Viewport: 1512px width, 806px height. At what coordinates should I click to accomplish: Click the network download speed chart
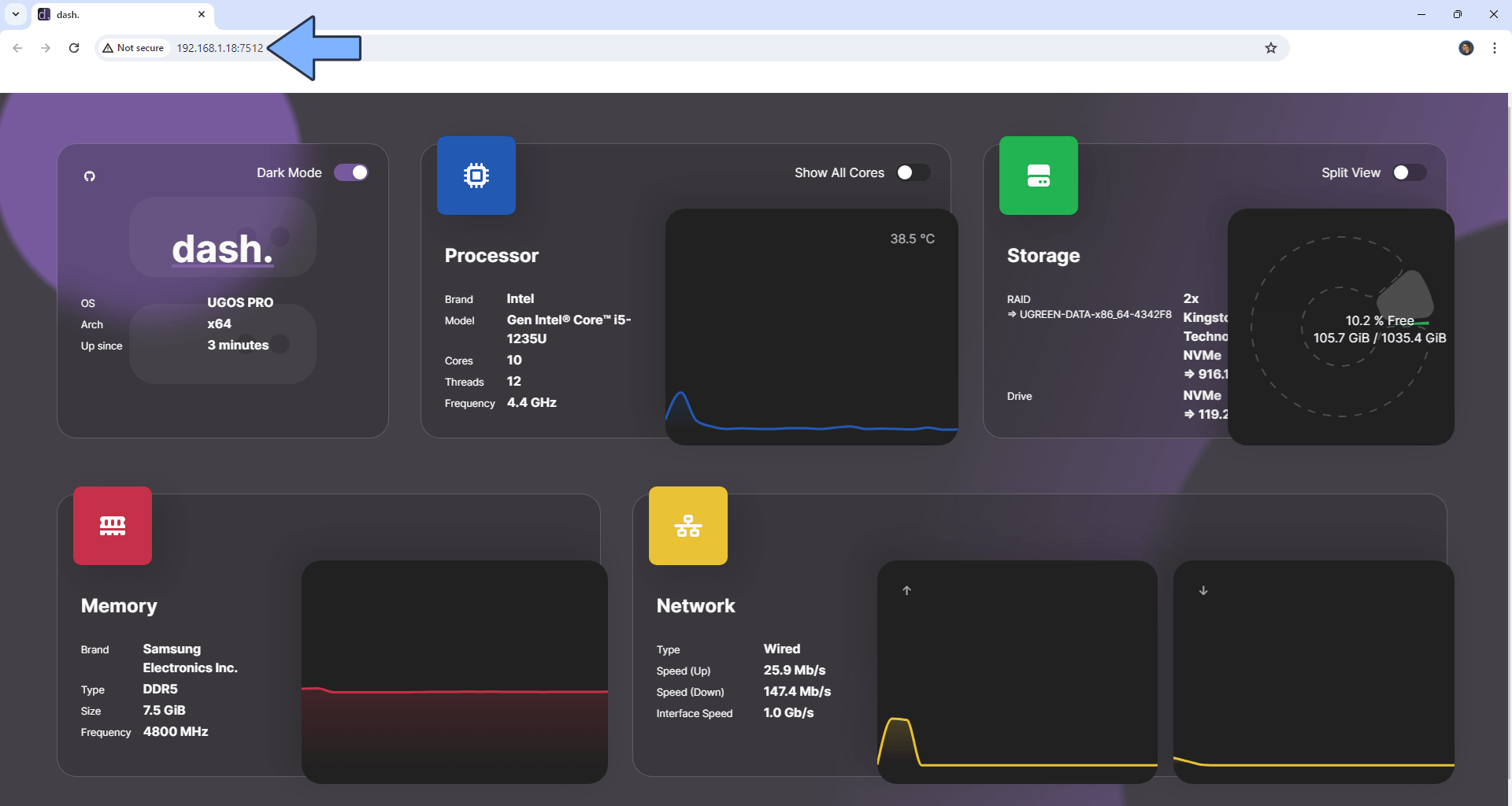(1314, 672)
